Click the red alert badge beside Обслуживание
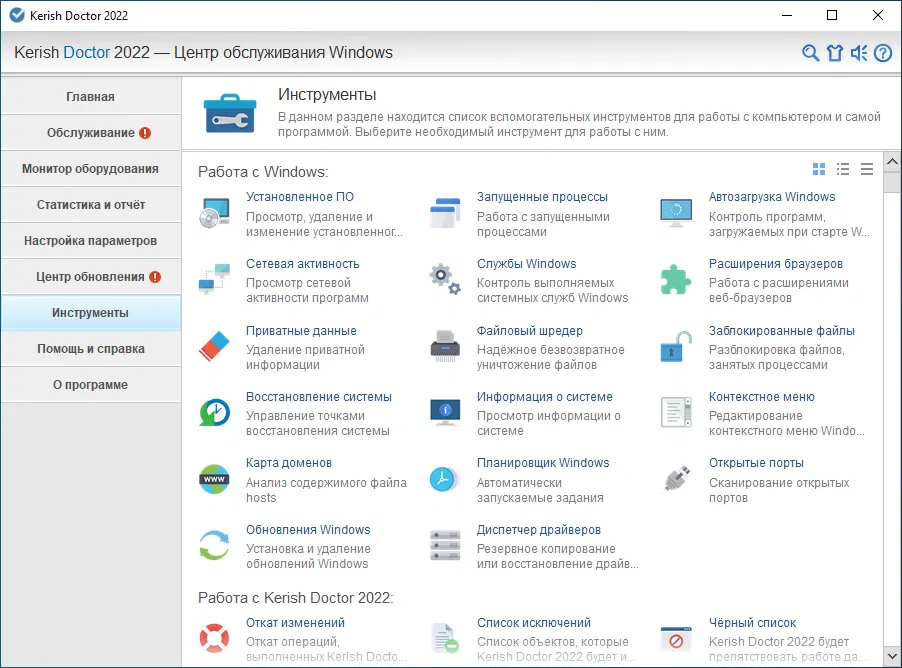The width and height of the screenshot is (902, 668). [145, 133]
